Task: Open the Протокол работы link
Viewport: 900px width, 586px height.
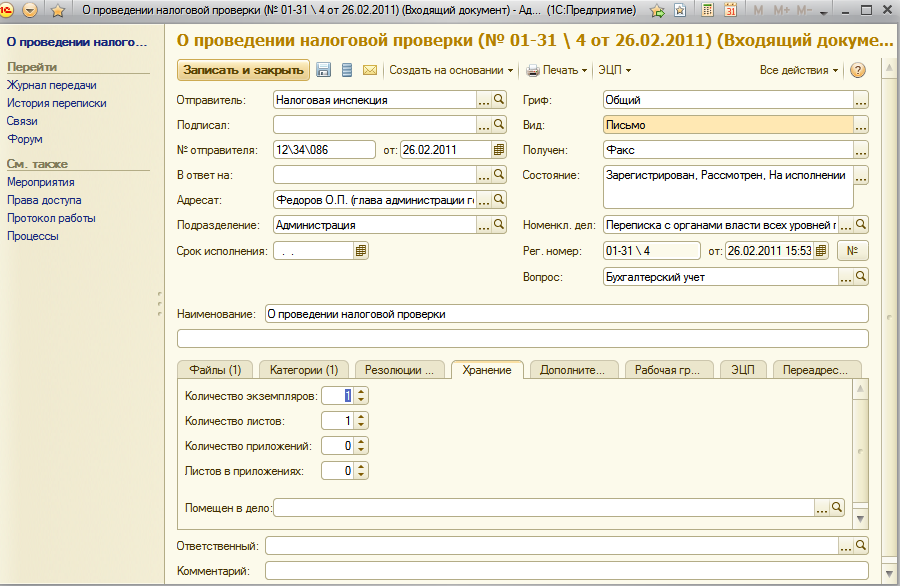Action: (51, 218)
